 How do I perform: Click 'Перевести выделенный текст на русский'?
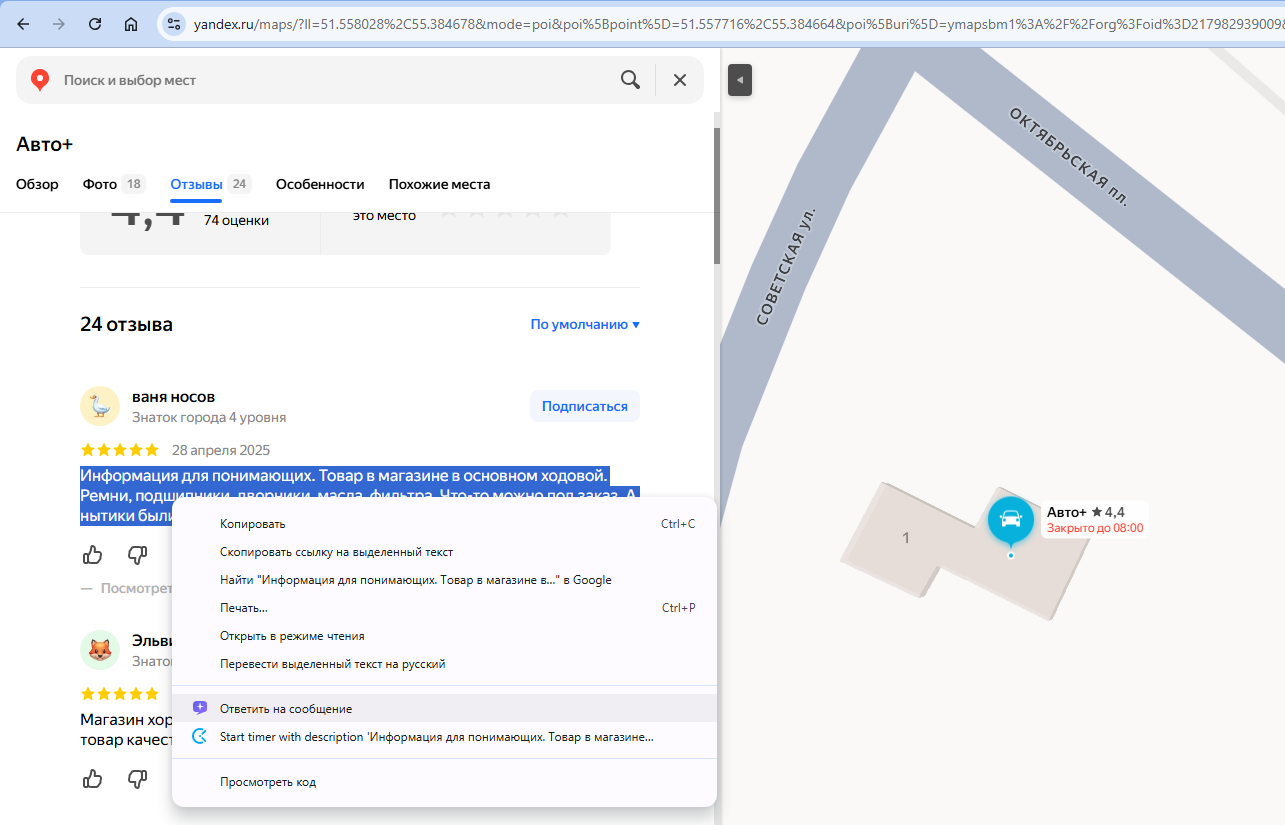[444, 664]
